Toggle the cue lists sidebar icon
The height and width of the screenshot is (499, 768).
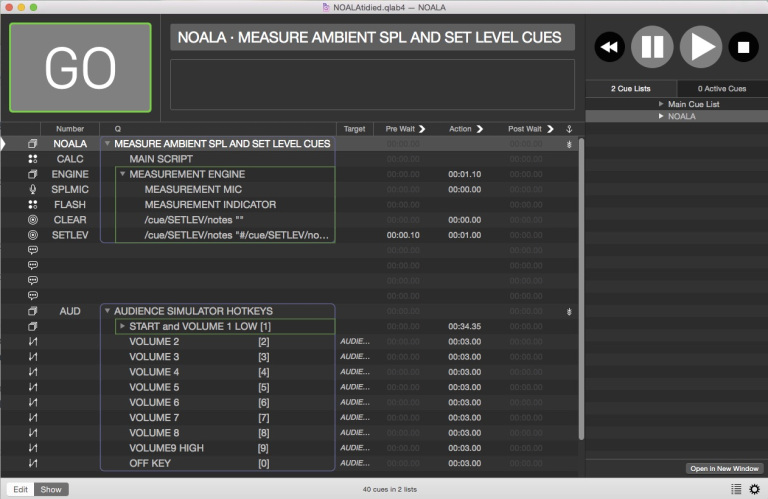pyautogui.click(x=736, y=489)
